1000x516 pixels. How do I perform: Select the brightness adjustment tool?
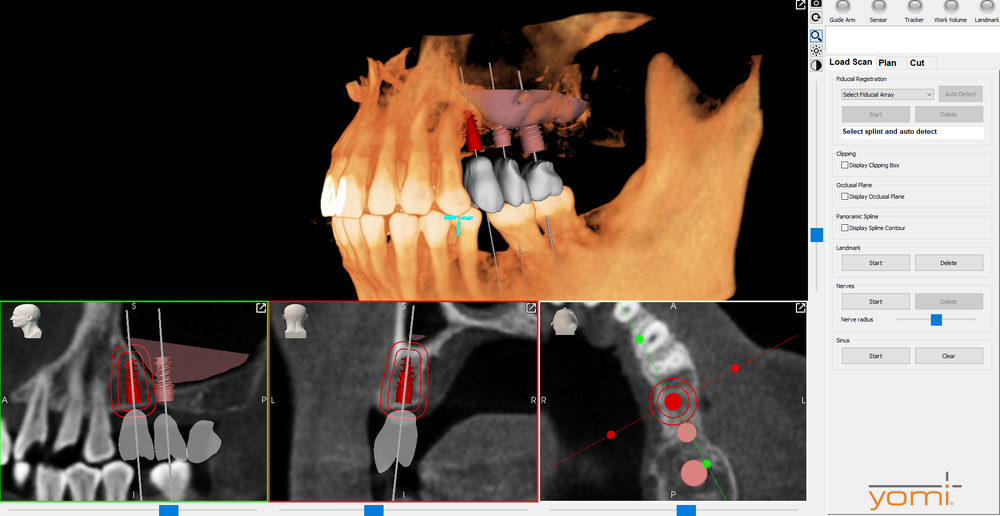pos(816,50)
